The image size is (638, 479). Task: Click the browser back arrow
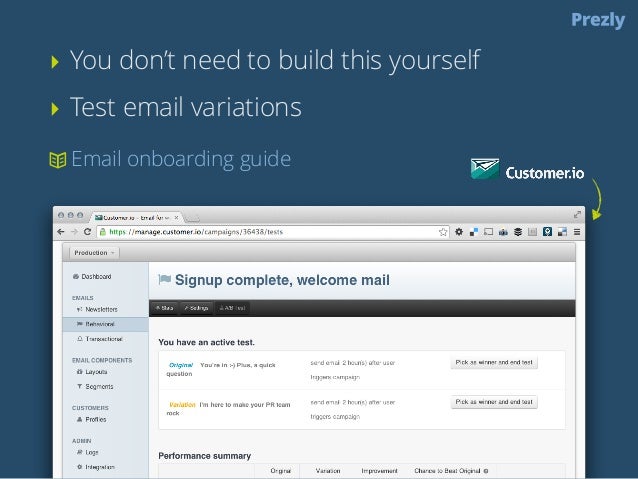61,232
